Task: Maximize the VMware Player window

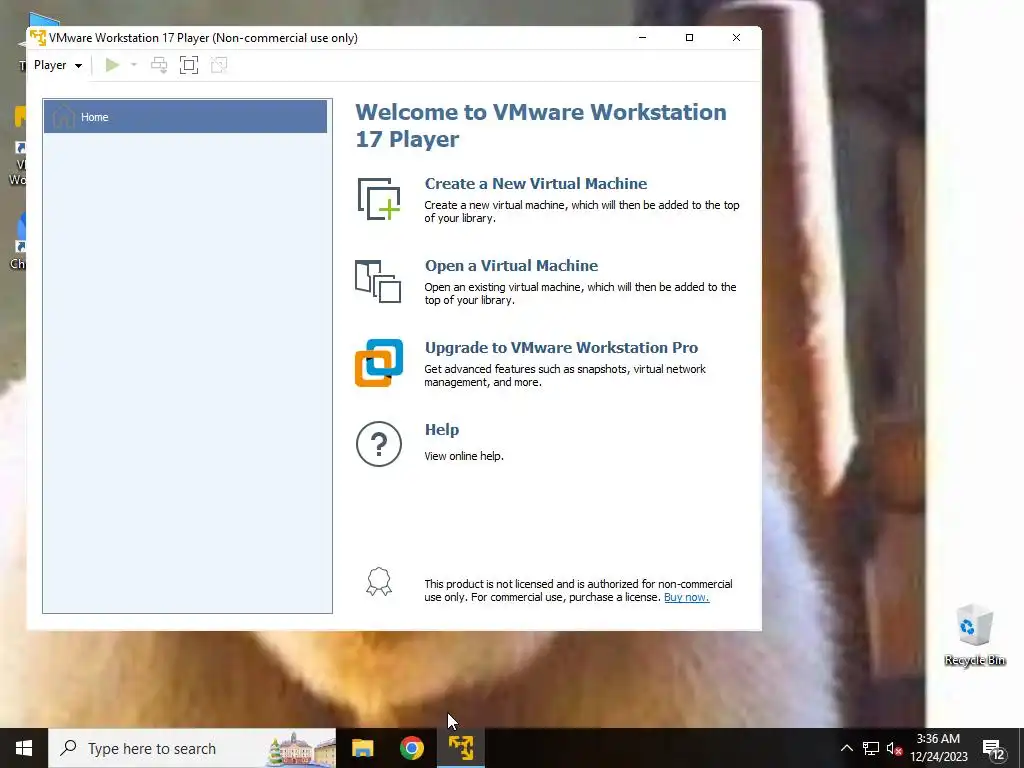Action: pyautogui.click(x=689, y=37)
